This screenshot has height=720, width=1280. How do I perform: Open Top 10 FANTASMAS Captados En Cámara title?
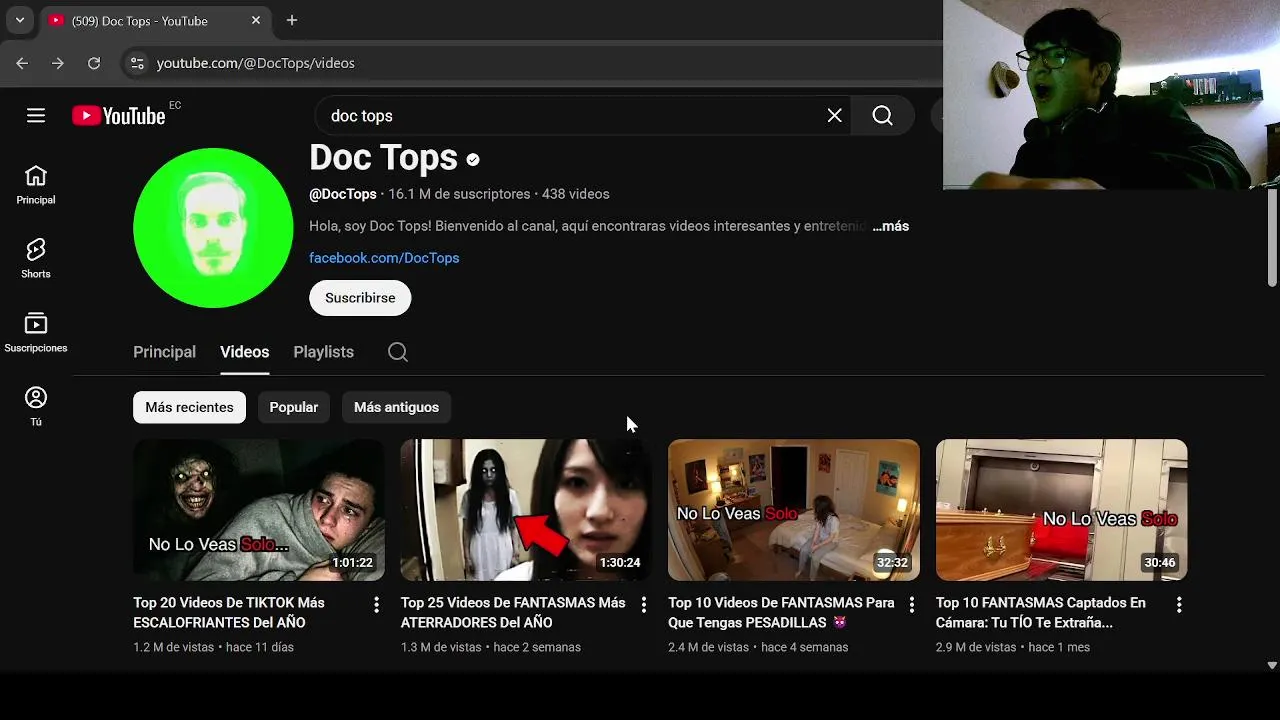pyautogui.click(x=1041, y=613)
